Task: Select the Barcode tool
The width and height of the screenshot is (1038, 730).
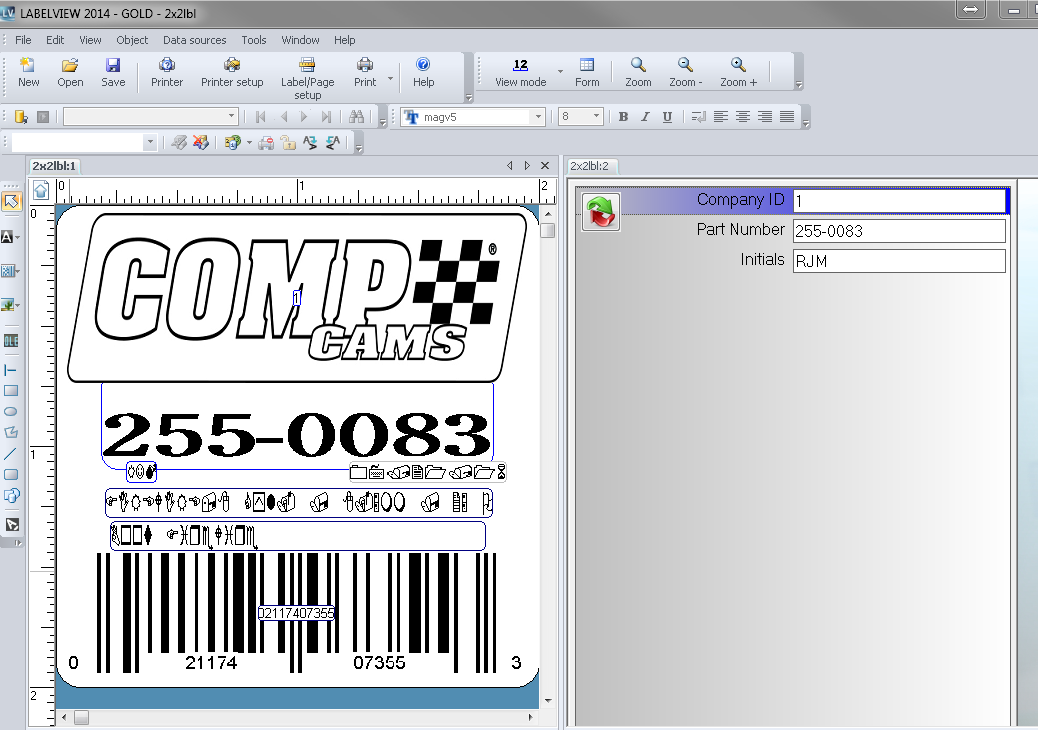Action: (8, 271)
